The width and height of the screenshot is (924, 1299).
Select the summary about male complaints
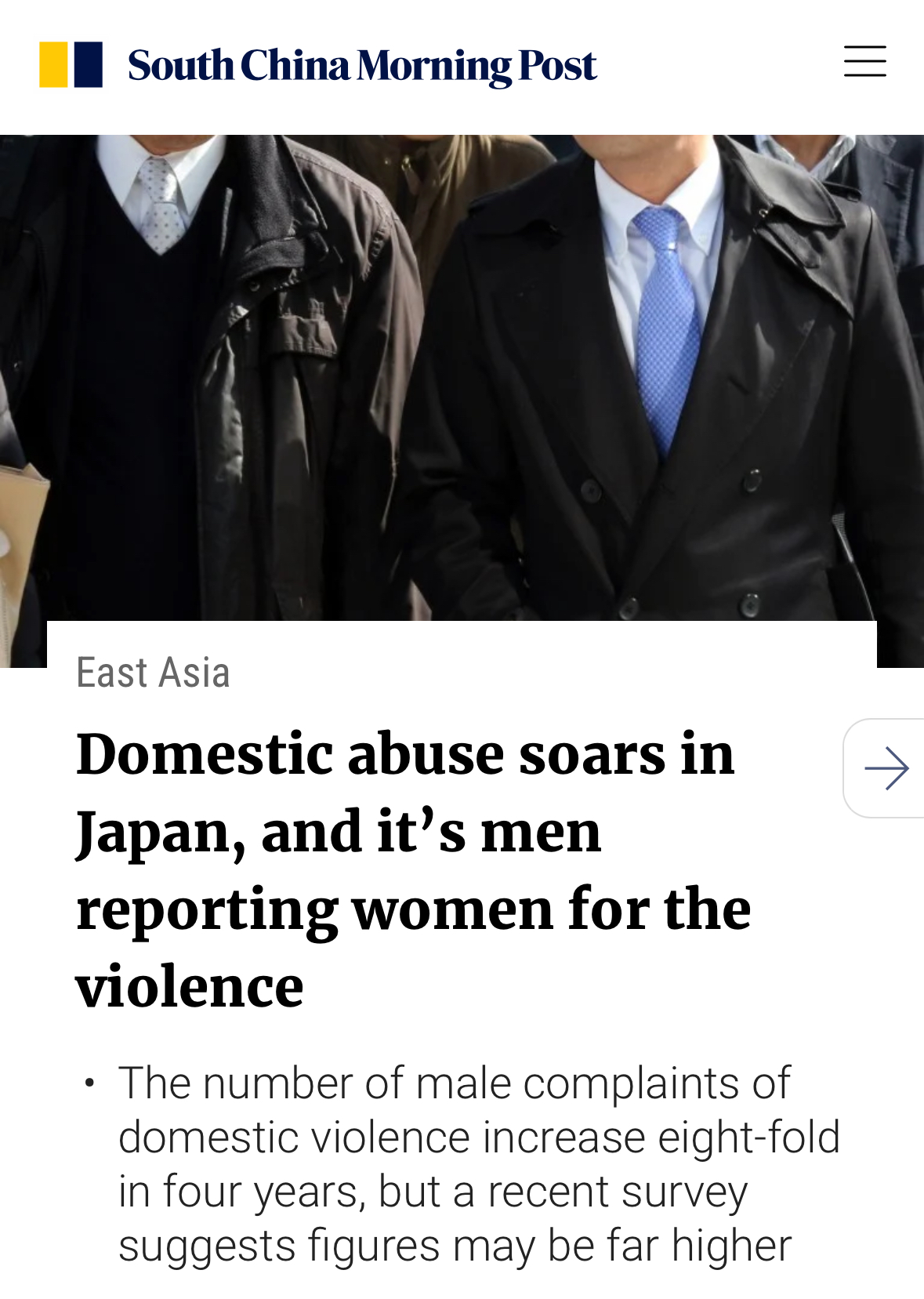479,1164
